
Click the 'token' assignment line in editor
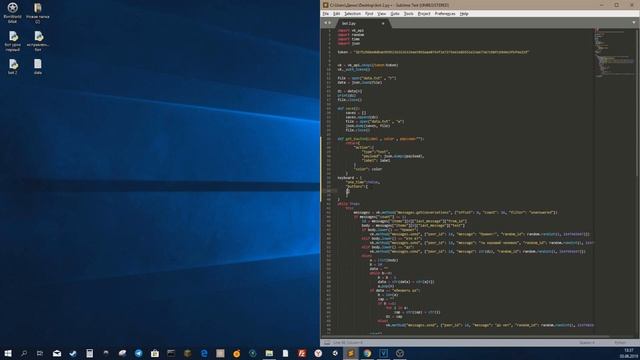[x=433, y=52]
